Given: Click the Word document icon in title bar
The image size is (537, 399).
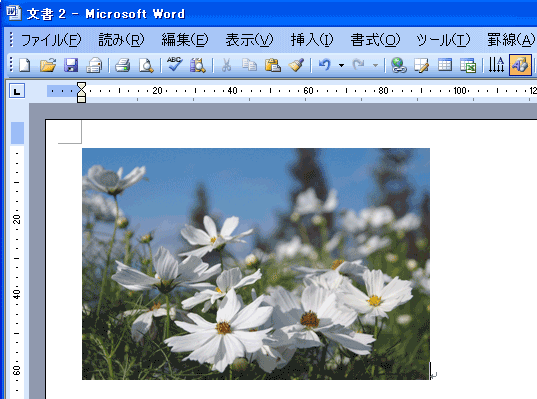Looking at the screenshot, I should [14, 13].
